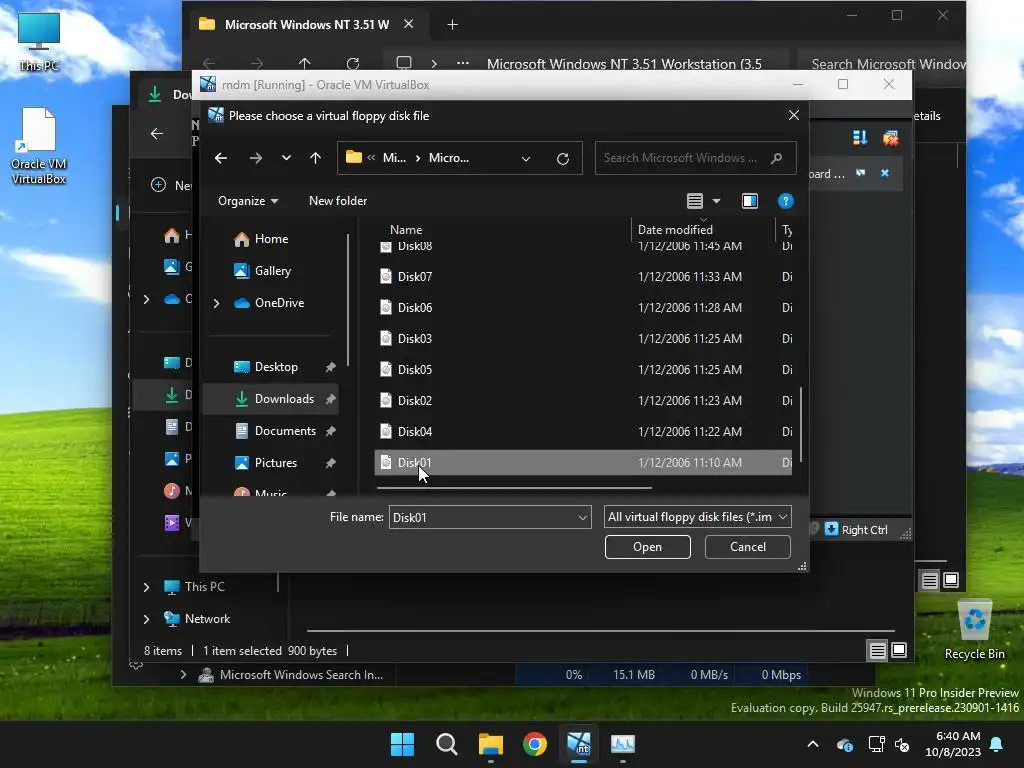Open the Windows Start menu
This screenshot has height=768, width=1024.
click(402, 744)
